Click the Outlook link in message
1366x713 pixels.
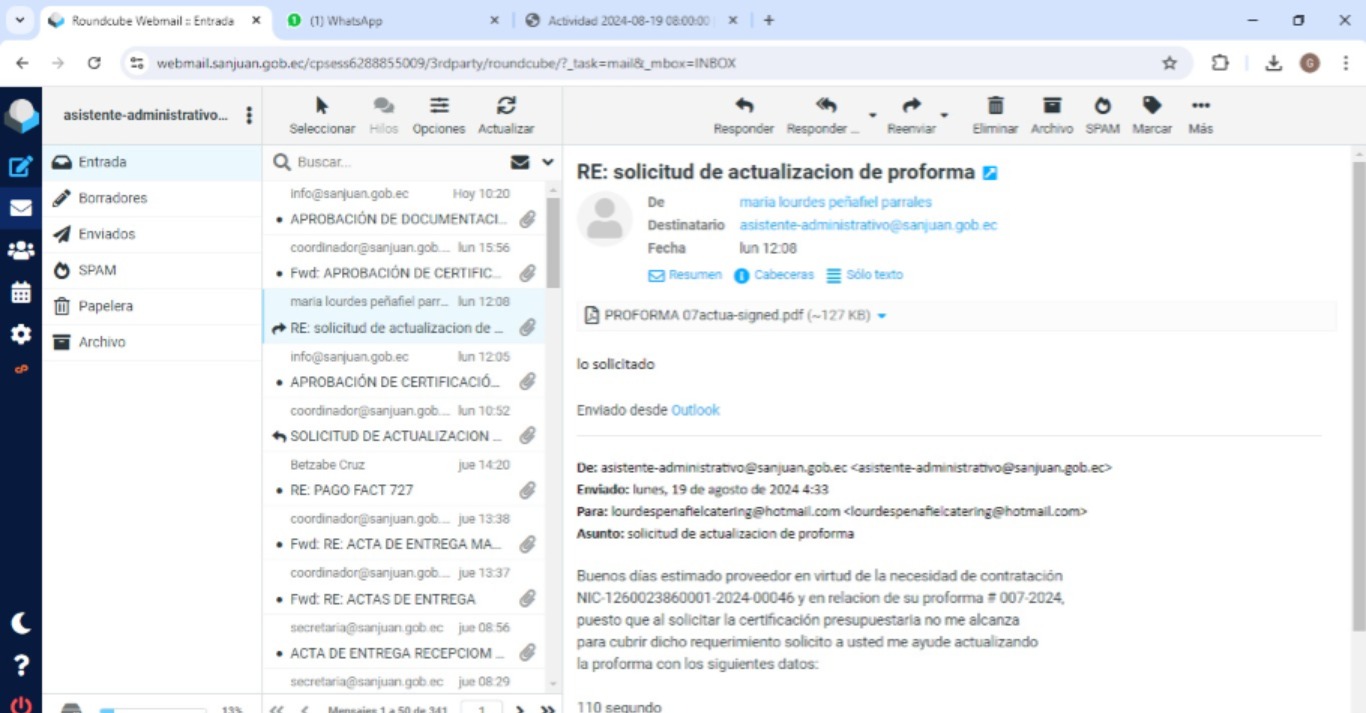click(x=695, y=410)
